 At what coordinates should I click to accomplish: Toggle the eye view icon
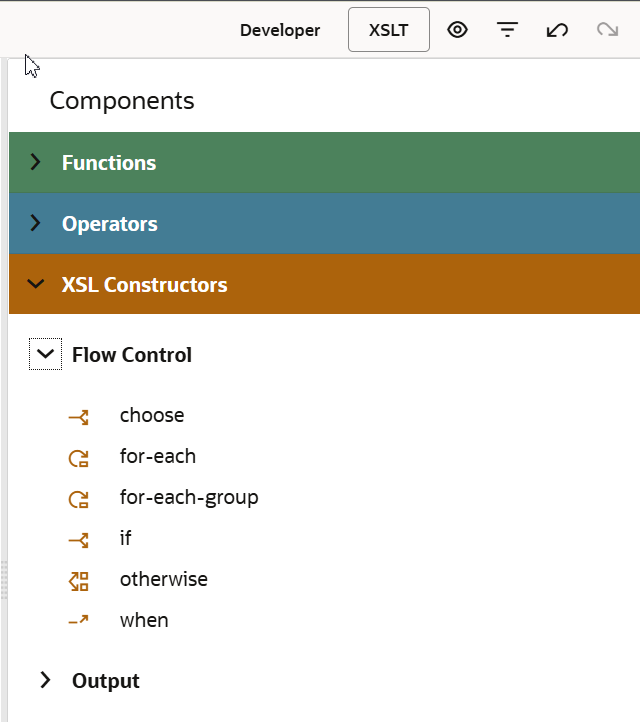(458, 30)
